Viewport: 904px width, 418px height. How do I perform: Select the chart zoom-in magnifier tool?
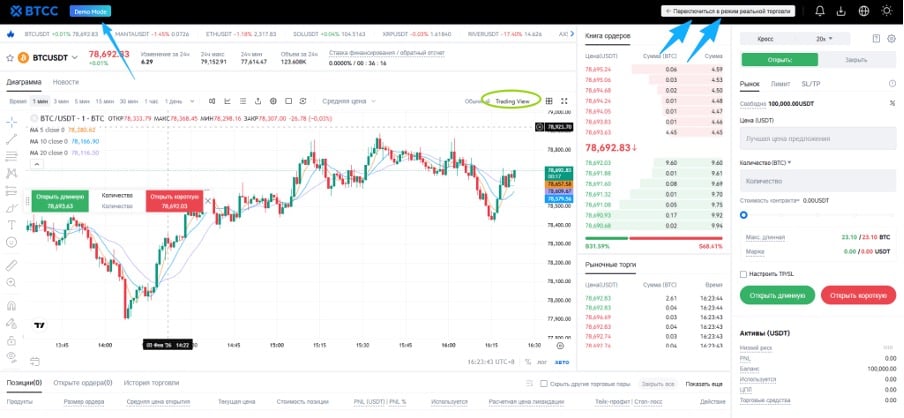pyautogui.click(x=11, y=283)
